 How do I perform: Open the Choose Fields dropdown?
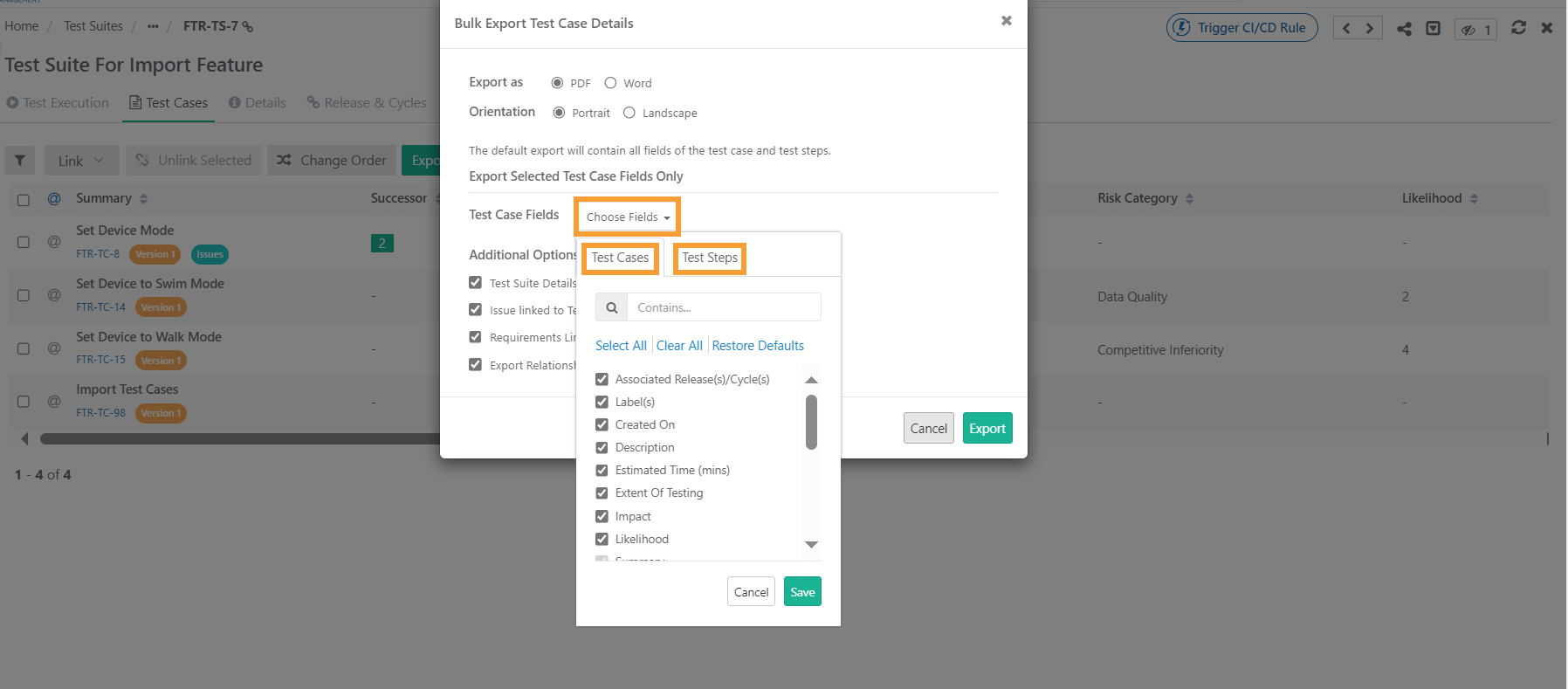point(627,217)
